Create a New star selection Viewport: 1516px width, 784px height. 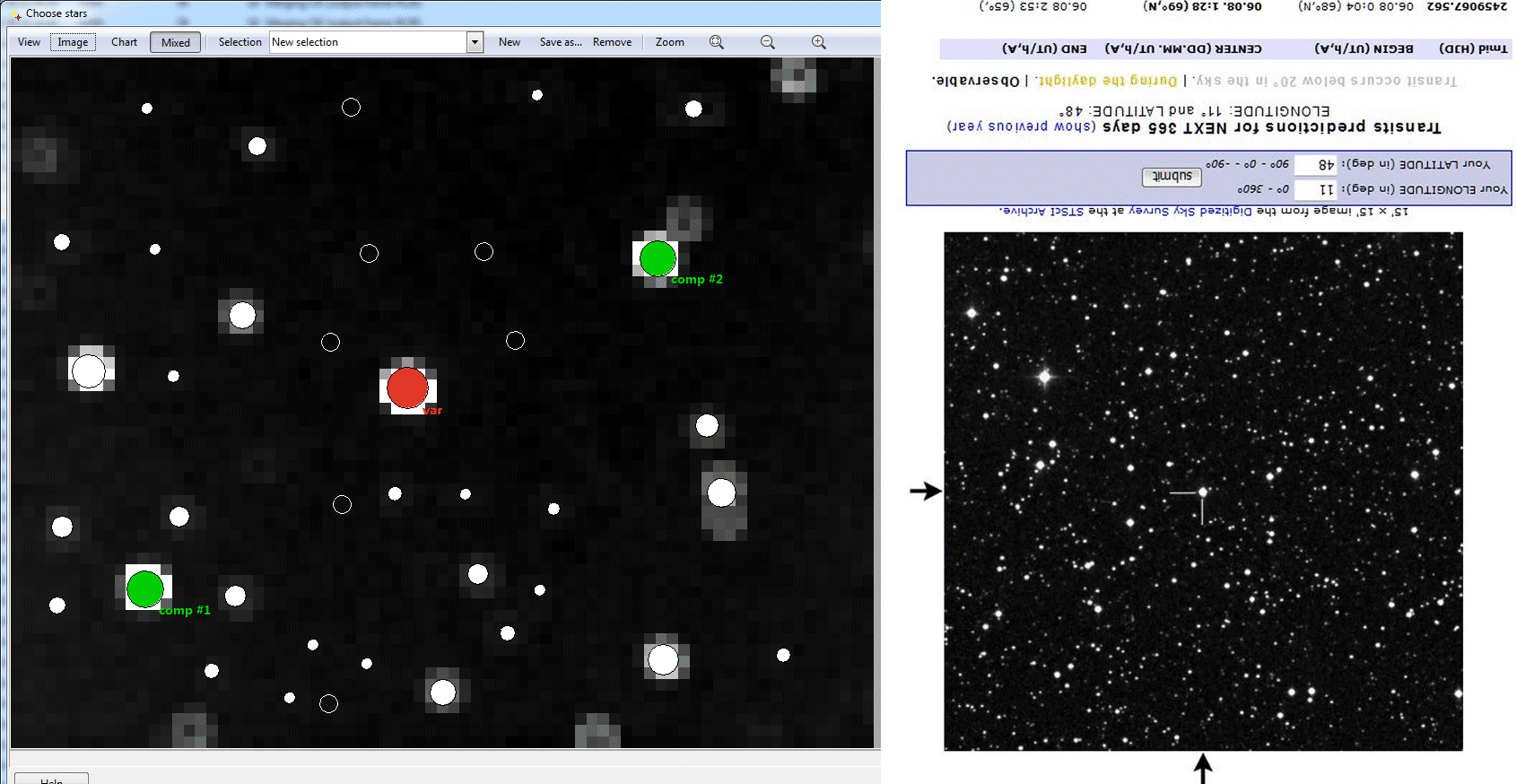(x=510, y=42)
